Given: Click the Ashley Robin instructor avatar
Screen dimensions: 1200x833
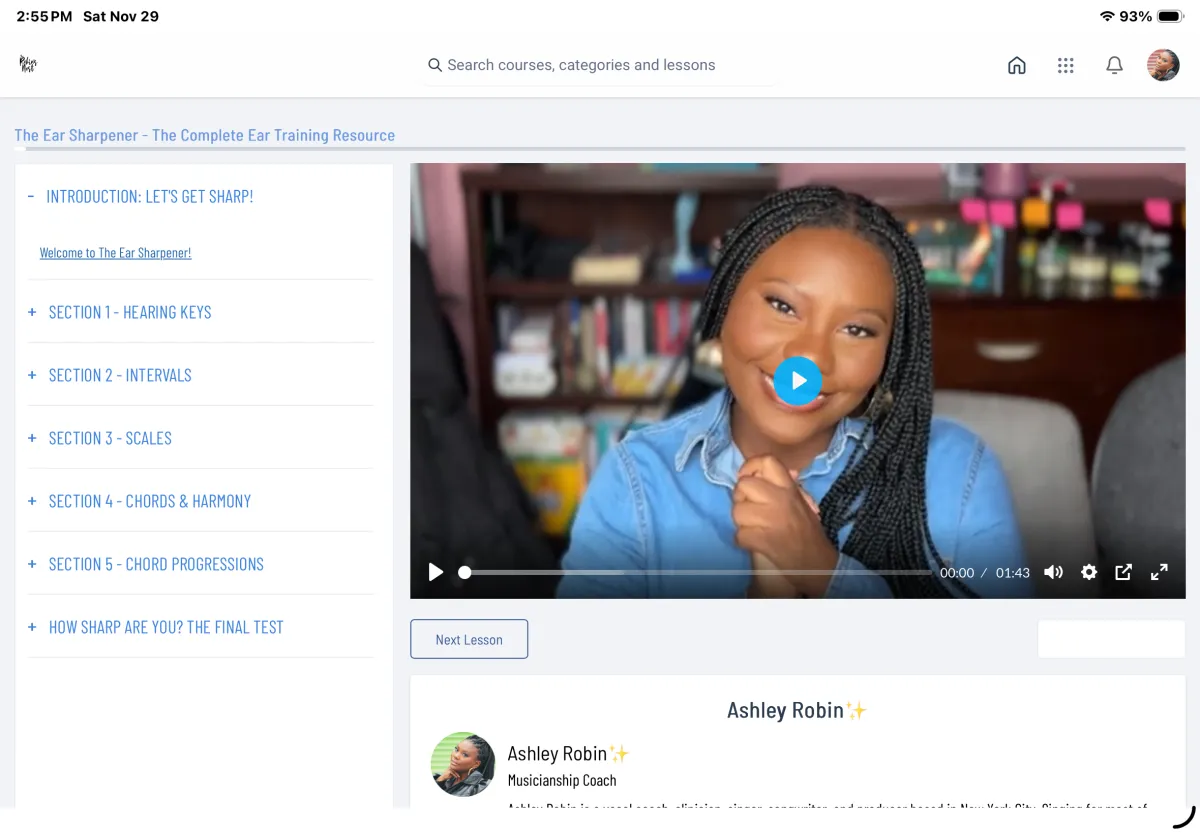Looking at the screenshot, I should 463,764.
